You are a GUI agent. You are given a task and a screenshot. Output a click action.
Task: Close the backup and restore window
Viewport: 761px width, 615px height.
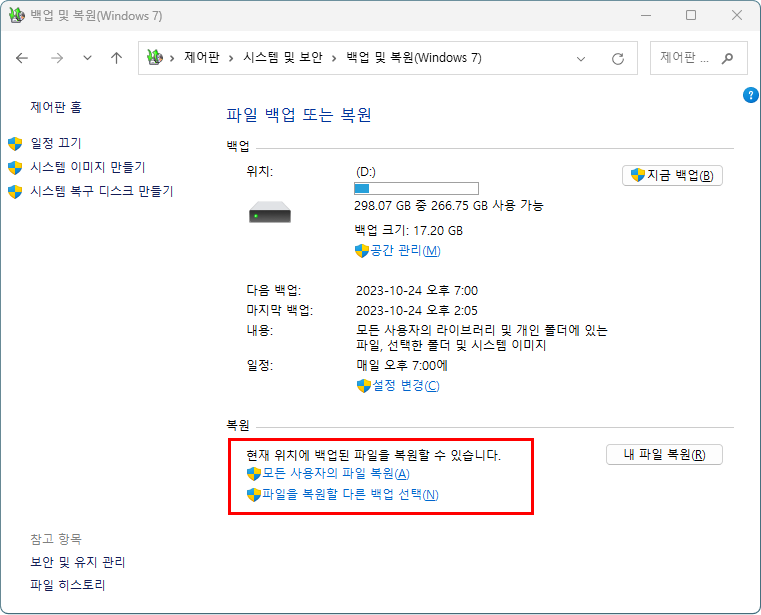[737, 16]
